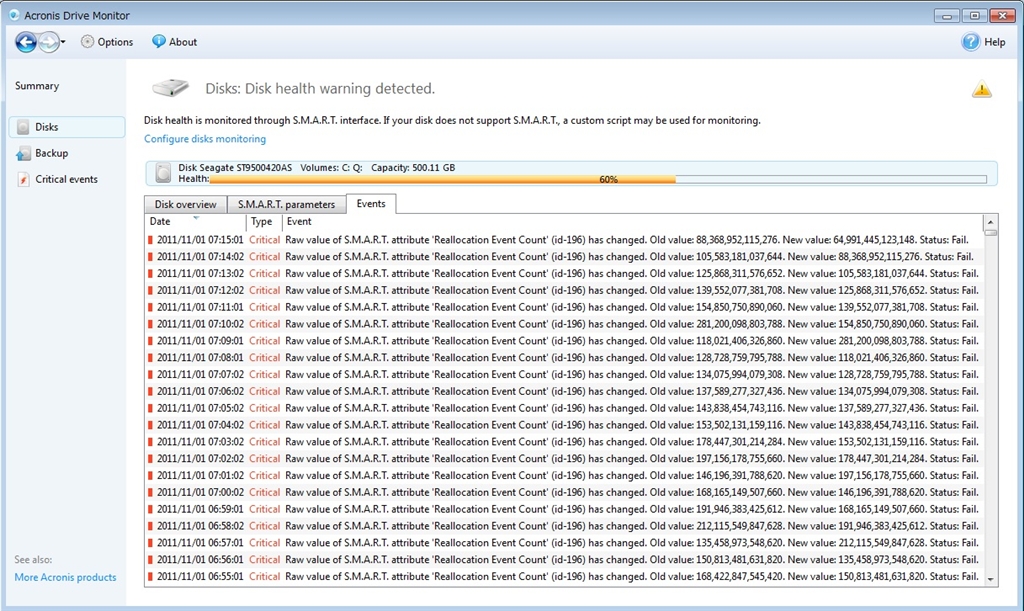Switch to S.M.A.R.T. parameters tab

(286, 204)
